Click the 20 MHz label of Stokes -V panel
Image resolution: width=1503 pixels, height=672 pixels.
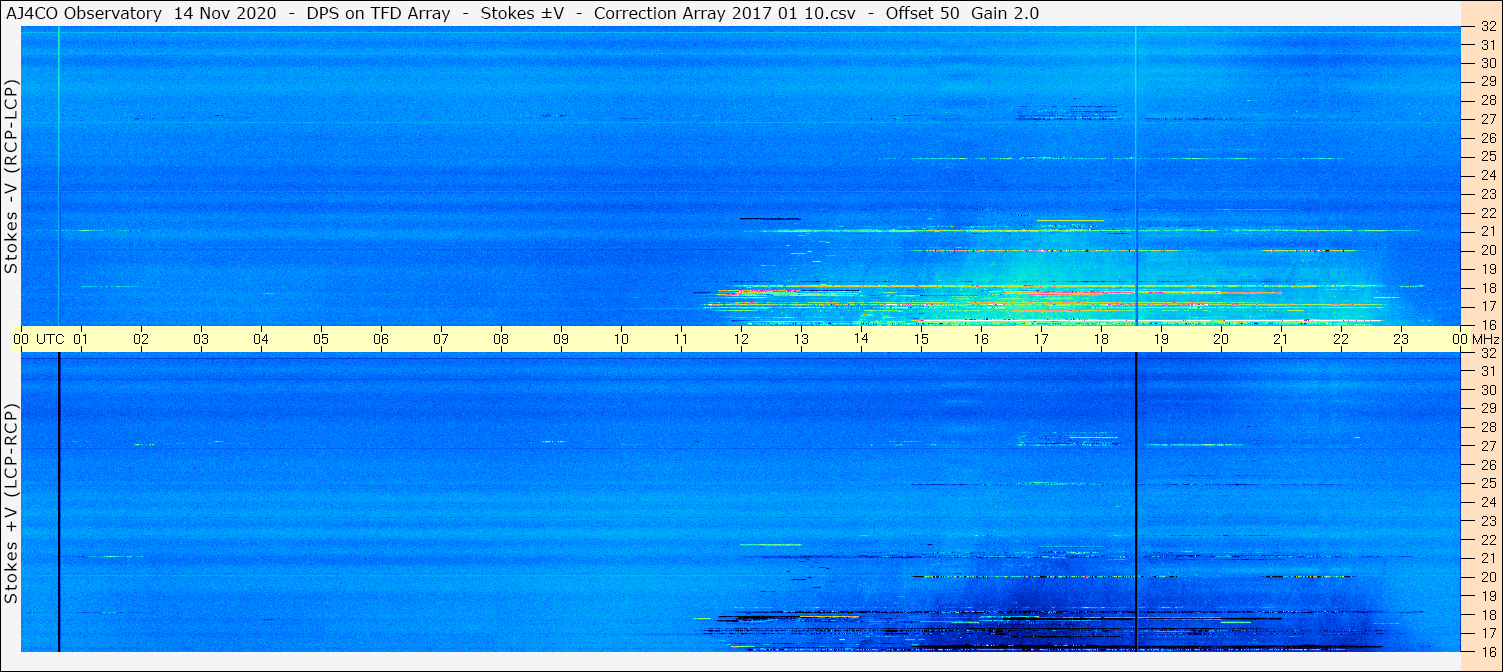click(x=1487, y=250)
